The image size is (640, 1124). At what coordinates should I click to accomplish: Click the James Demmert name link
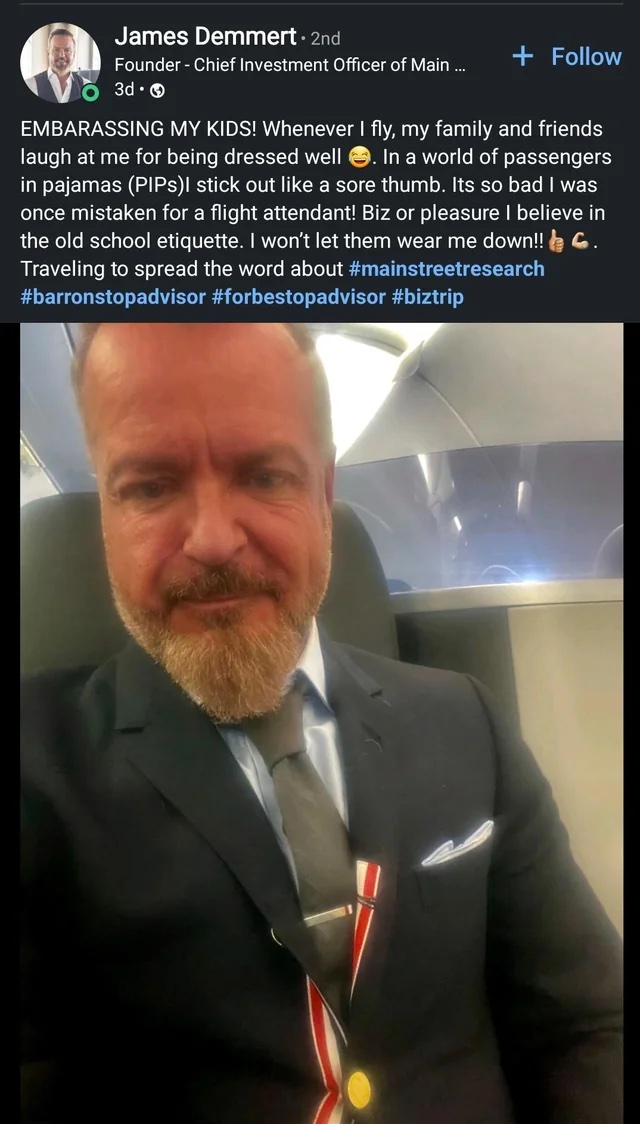pyautogui.click(x=205, y=35)
